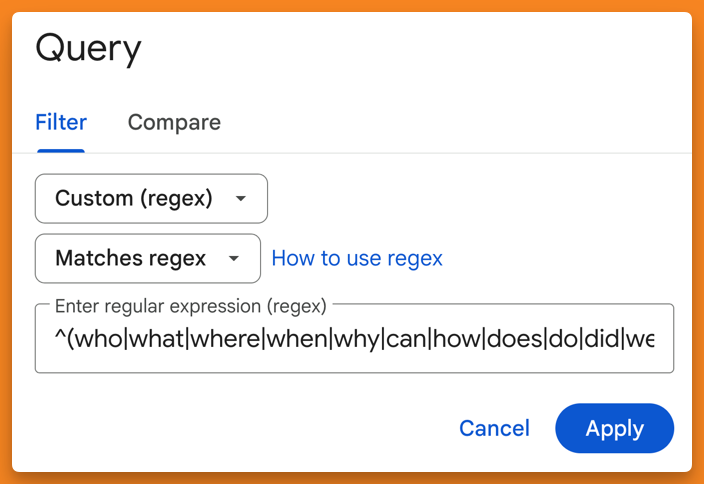Cancel the query dialog

(494, 428)
